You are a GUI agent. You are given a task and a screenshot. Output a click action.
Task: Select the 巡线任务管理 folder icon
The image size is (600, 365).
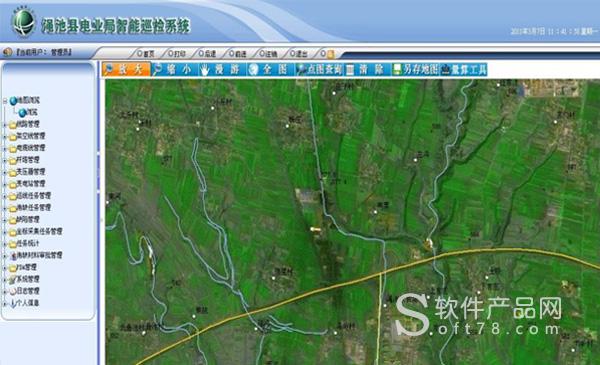pos(13,196)
